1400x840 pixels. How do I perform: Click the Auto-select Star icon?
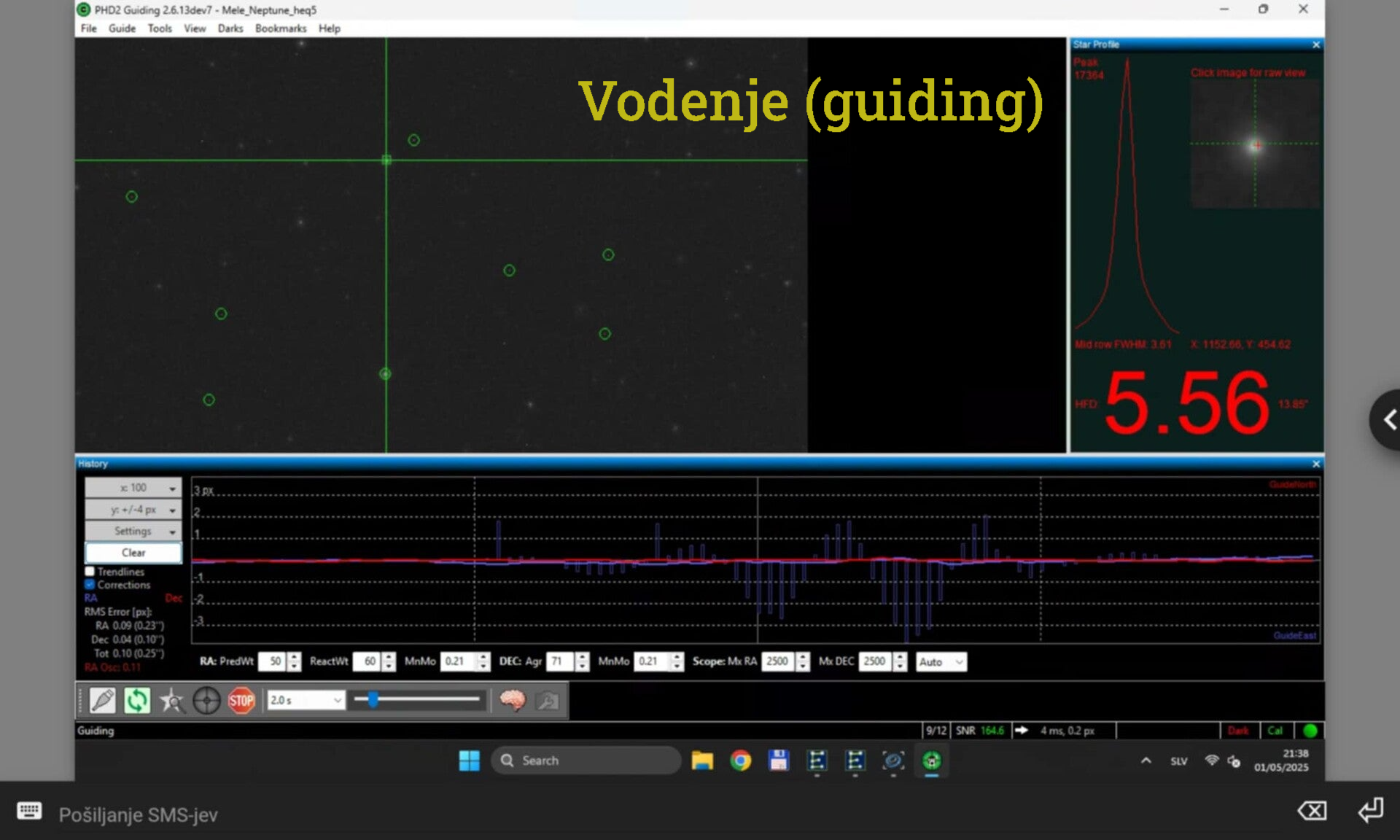[x=172, y=701]
